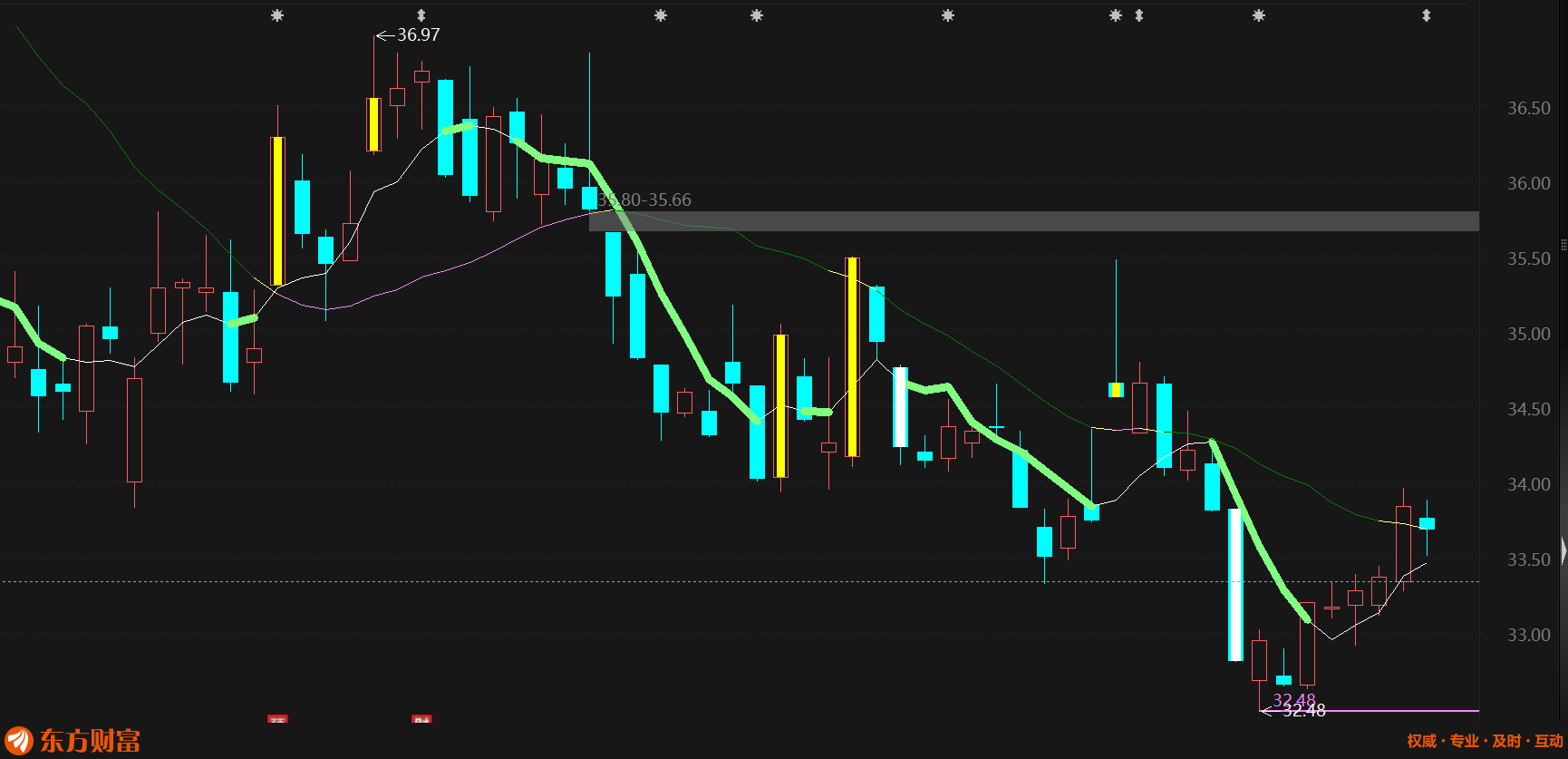Click the 东方财富 brand text
Viewport: 1568px width, 759px height.
[x=90, y=741]
